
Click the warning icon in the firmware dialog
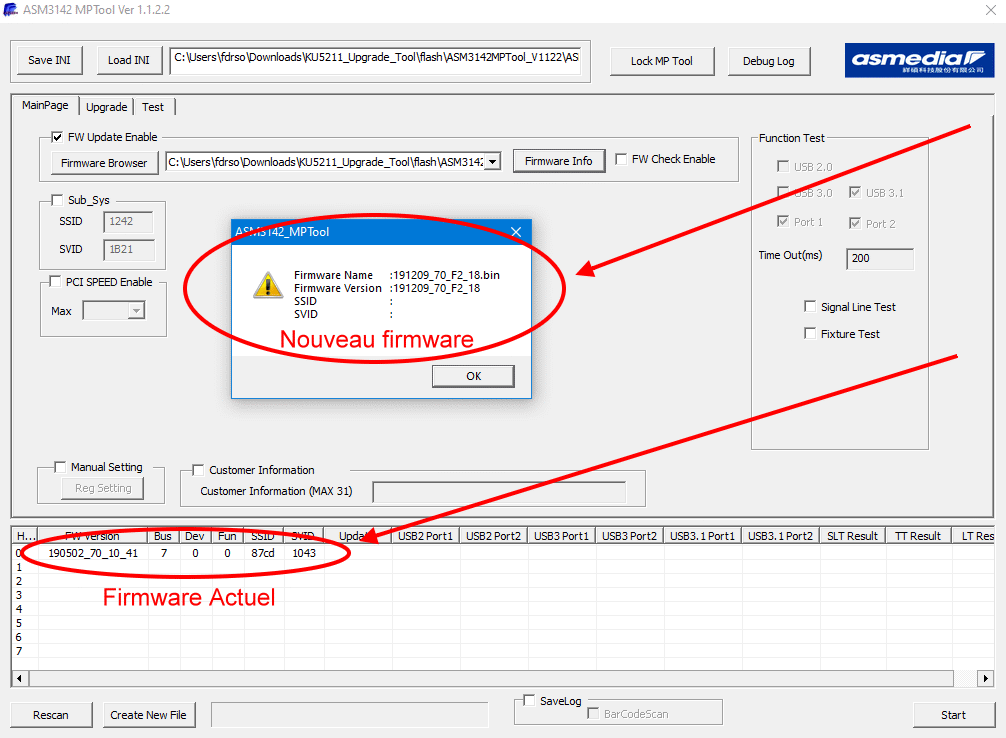click(x=268, y=285)
